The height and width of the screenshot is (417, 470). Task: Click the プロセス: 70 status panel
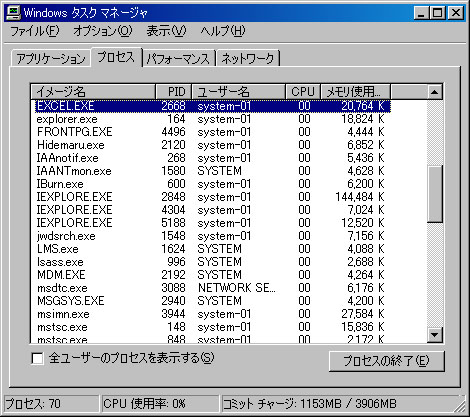(x=51, y=404)
